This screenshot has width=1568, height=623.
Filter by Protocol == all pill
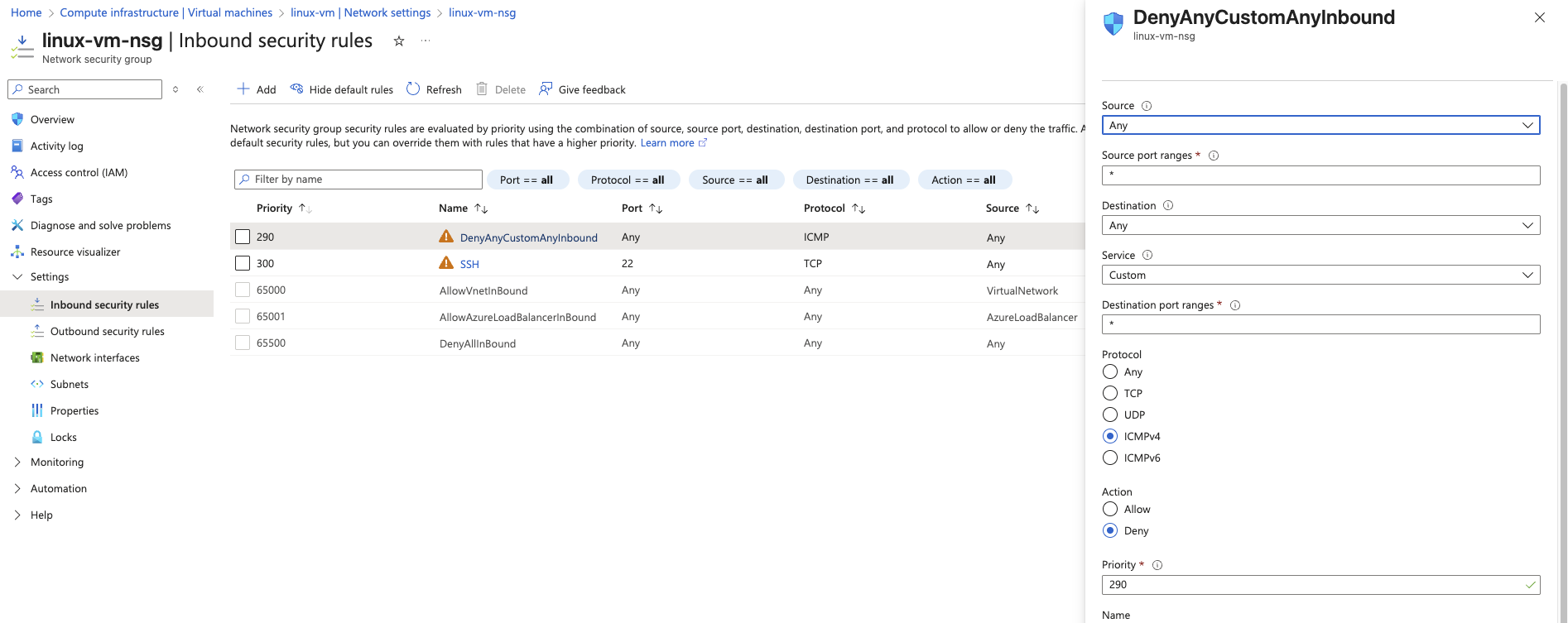(628, 180)
